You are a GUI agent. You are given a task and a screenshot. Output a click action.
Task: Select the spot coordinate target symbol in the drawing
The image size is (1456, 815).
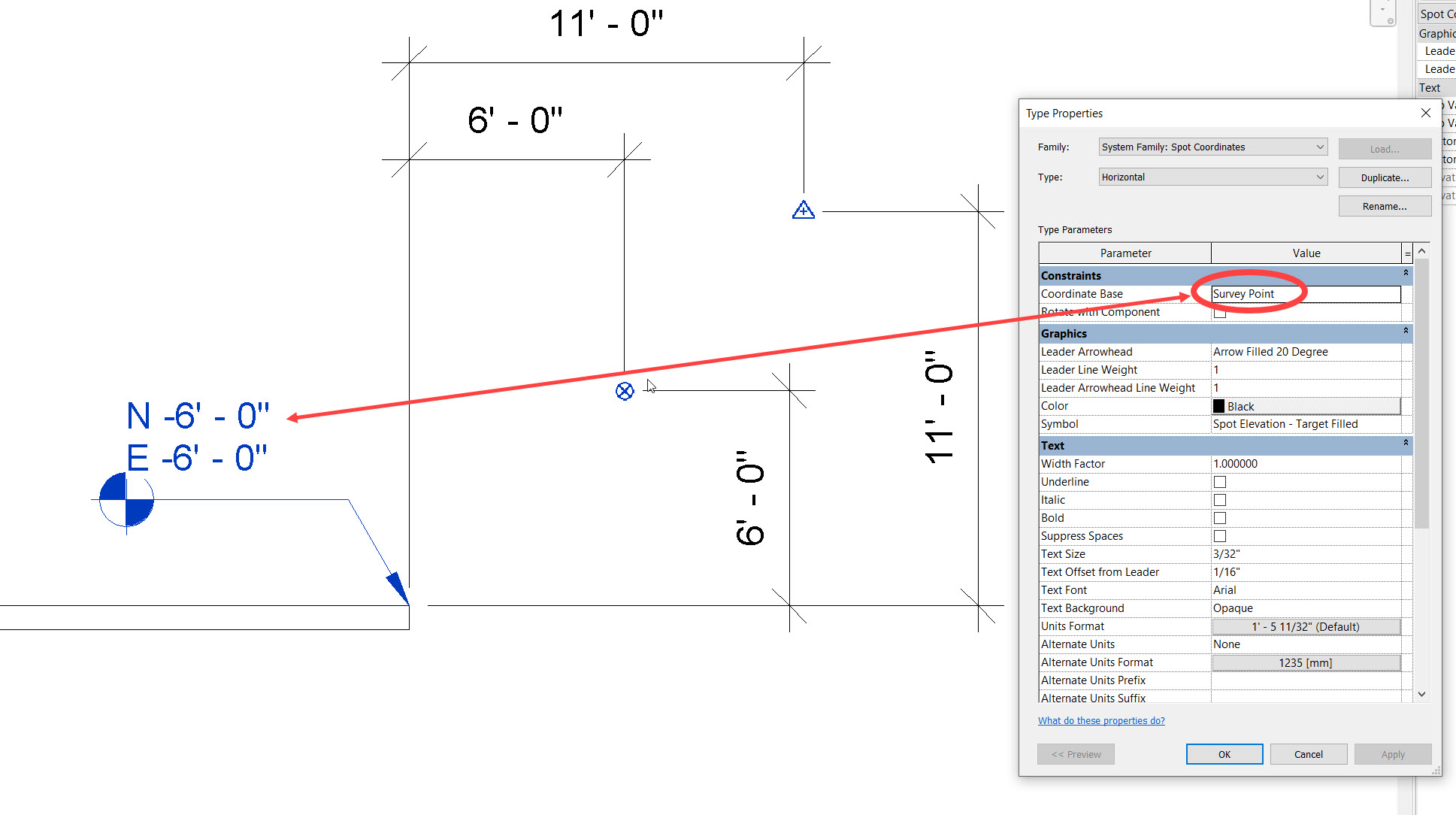coord(625,391)
